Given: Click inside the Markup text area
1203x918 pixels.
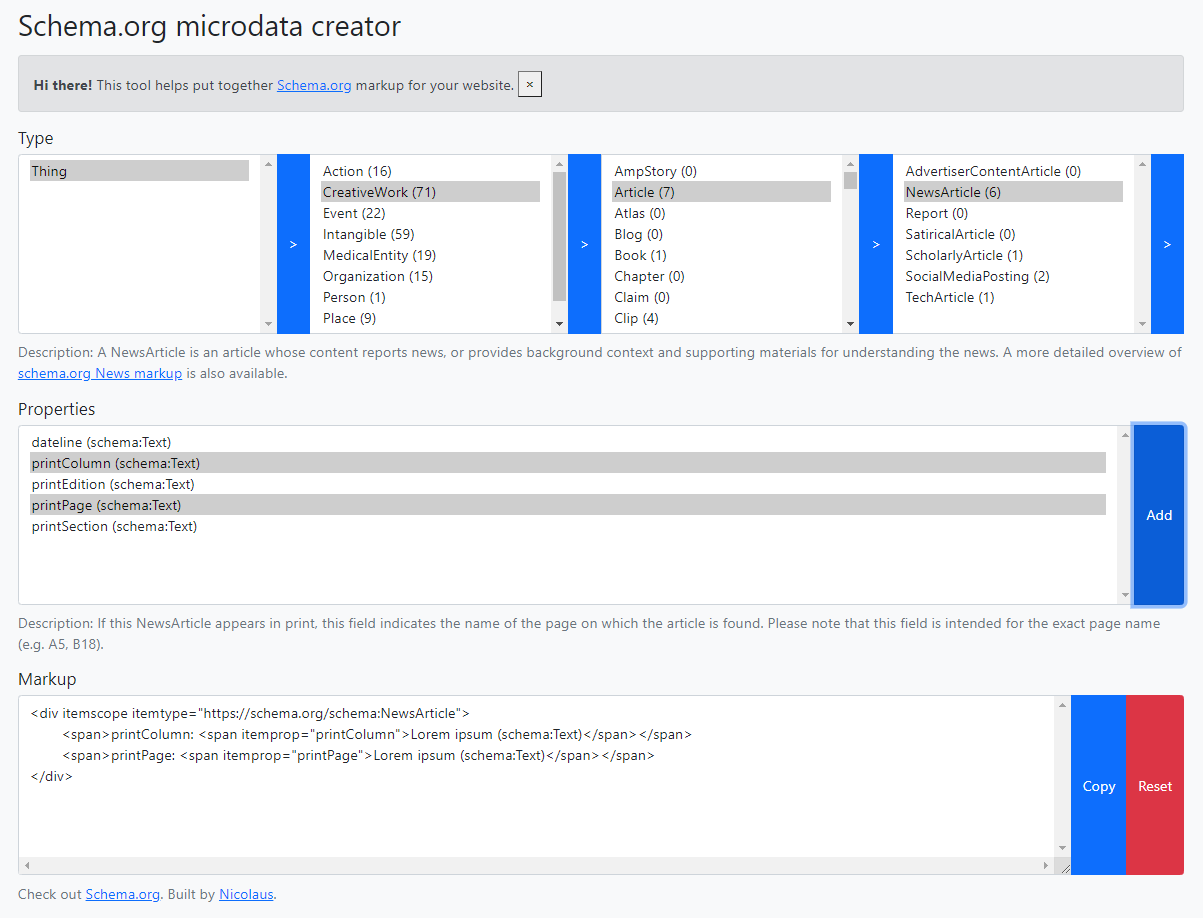Looking at the screenshot, I should point(537,776).
